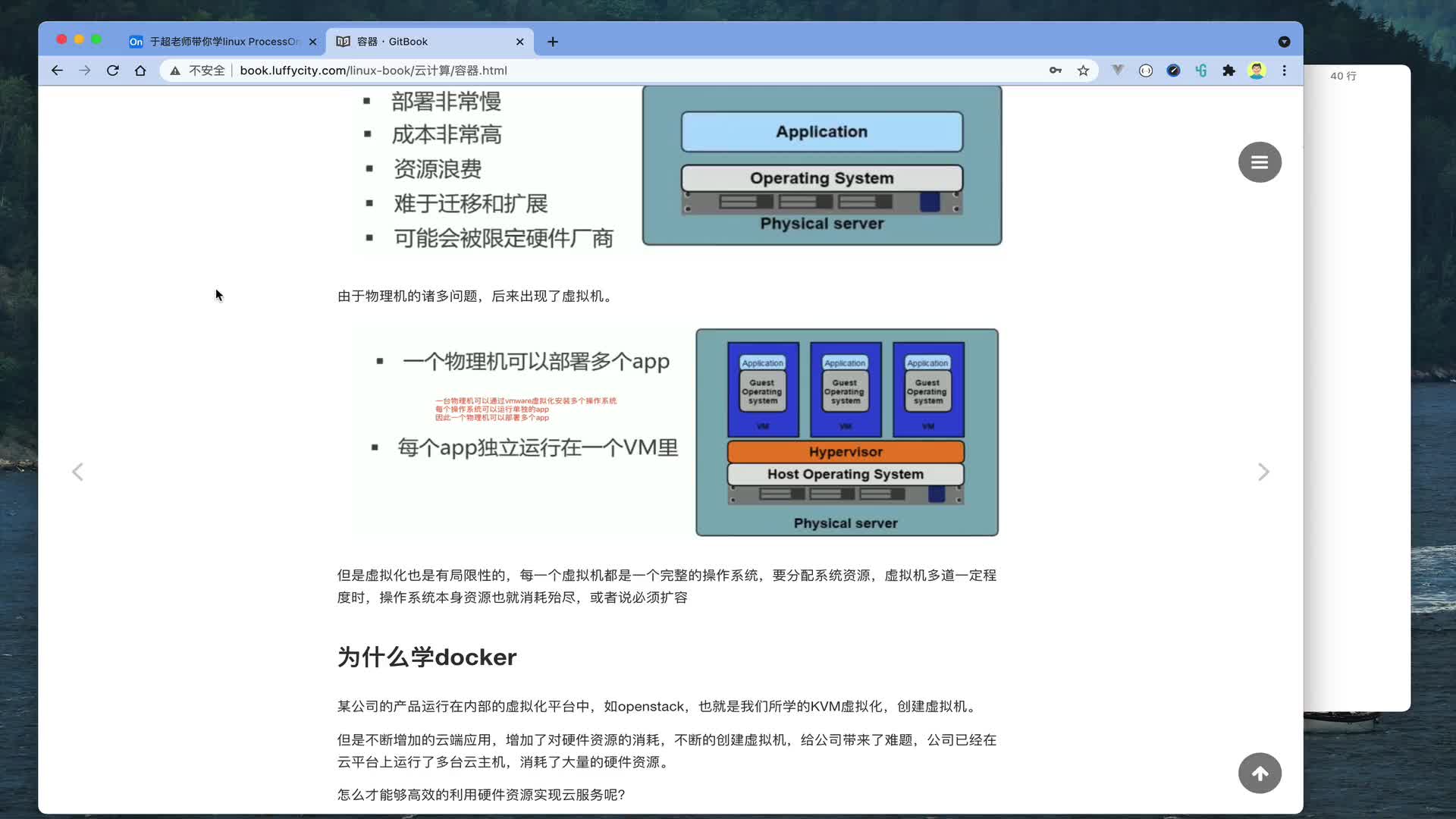Click the scroll-to-top arrow button
Viewport: 1456px width, 819px height.
click(1261, 773)
